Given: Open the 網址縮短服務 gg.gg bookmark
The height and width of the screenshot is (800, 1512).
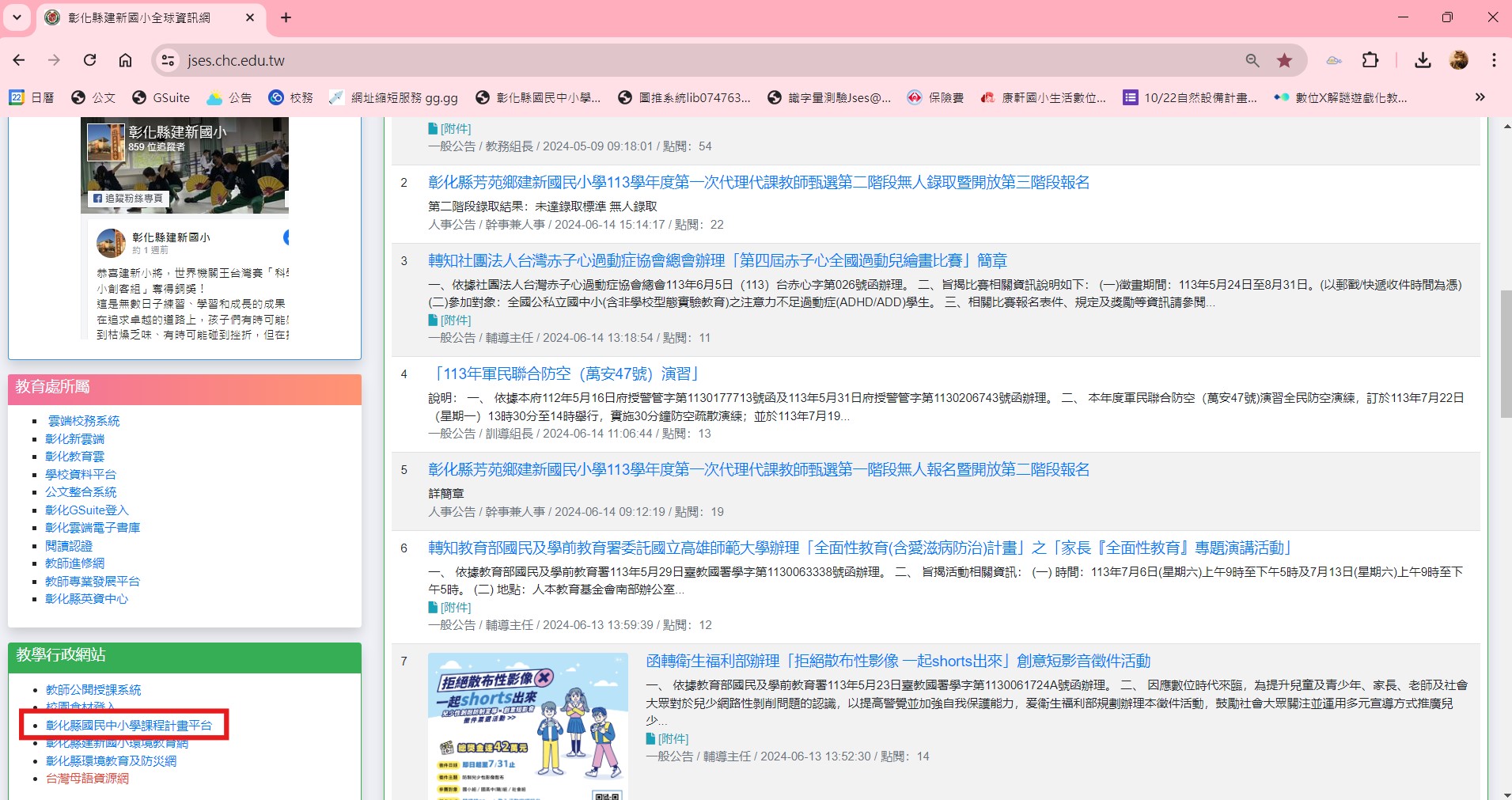Looking at the screenshot, I should tap(393, 97).
